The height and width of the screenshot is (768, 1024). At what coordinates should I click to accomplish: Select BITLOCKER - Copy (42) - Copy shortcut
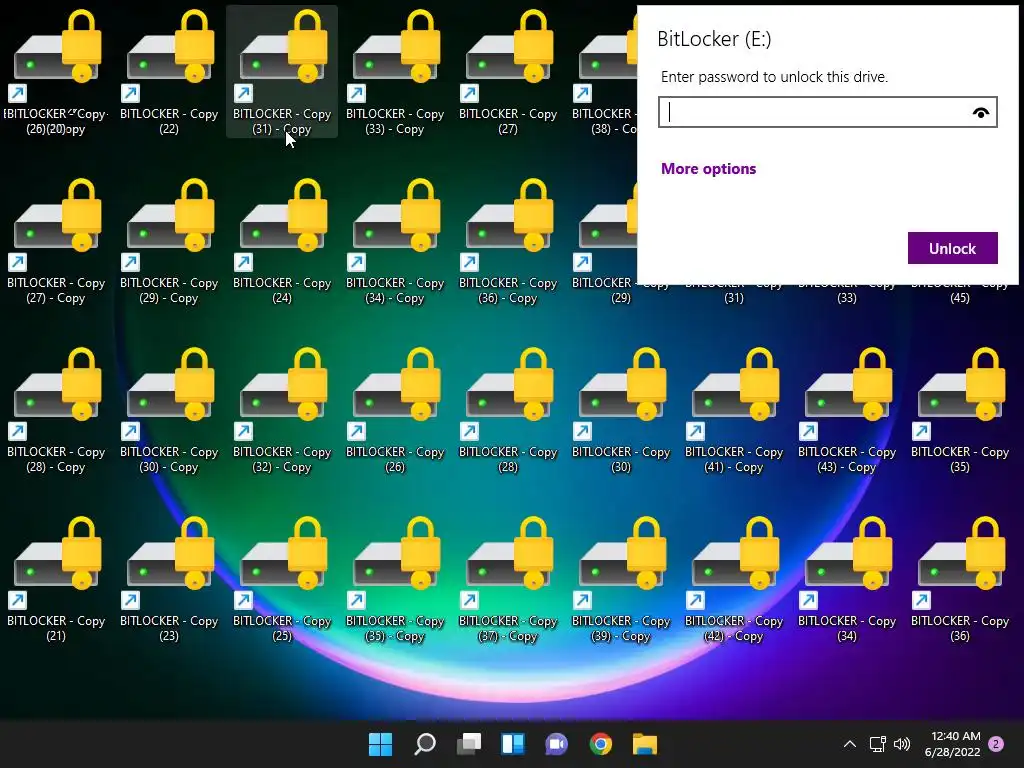click(x=734, y=579)
